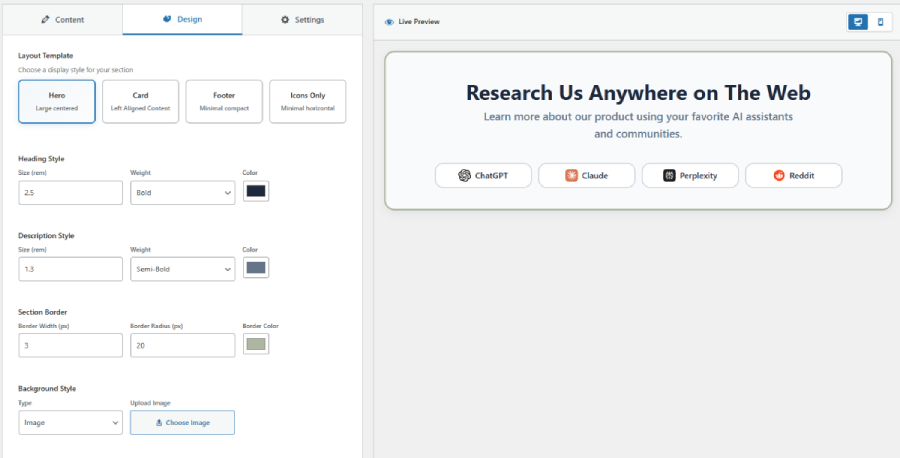This screenshot has height=458, width=900.
Task: Click the Choose Image upload button
Action: click(x=182, y=423)
